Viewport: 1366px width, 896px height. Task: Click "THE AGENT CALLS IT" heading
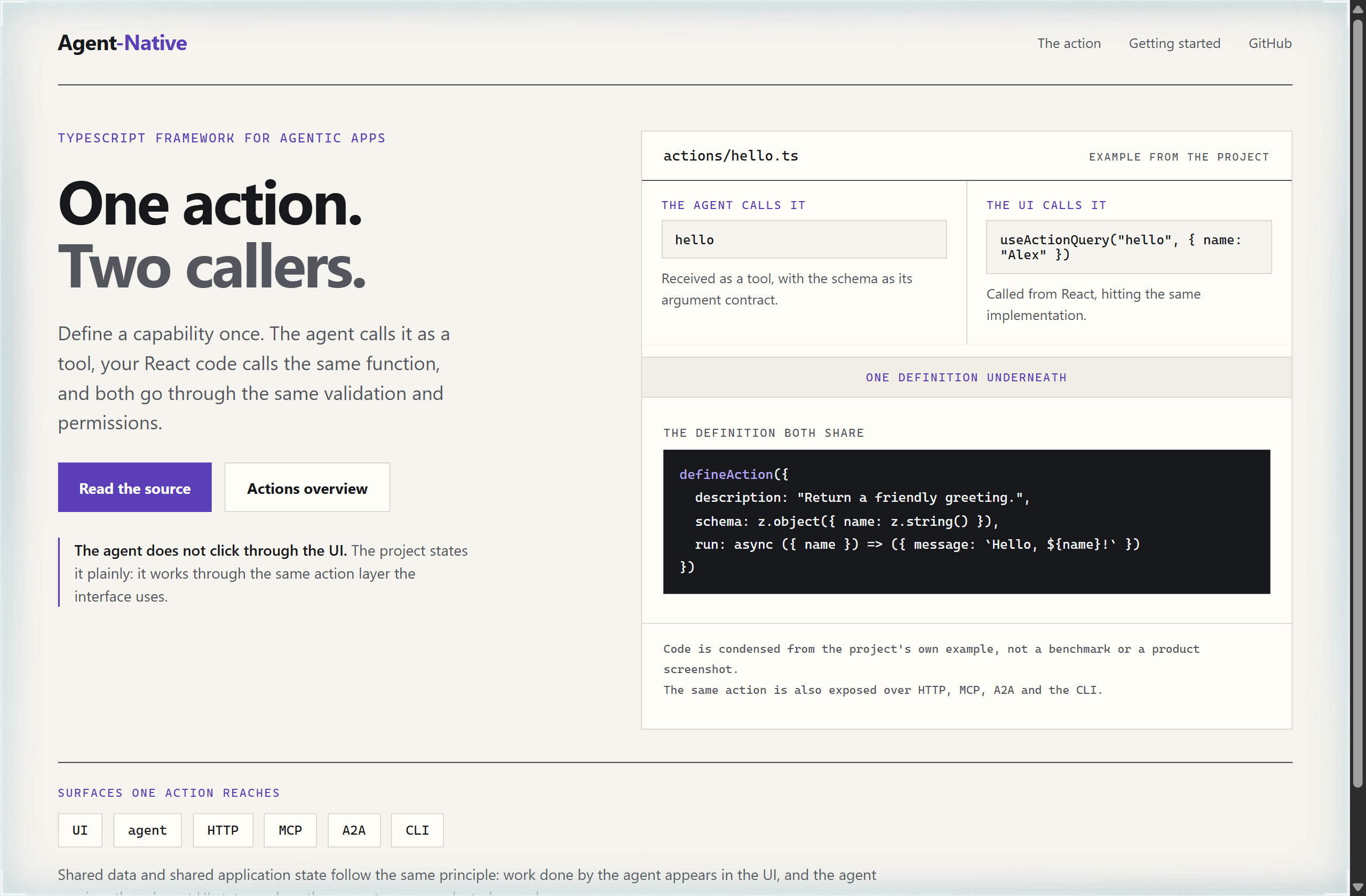[x=734, y=205]
